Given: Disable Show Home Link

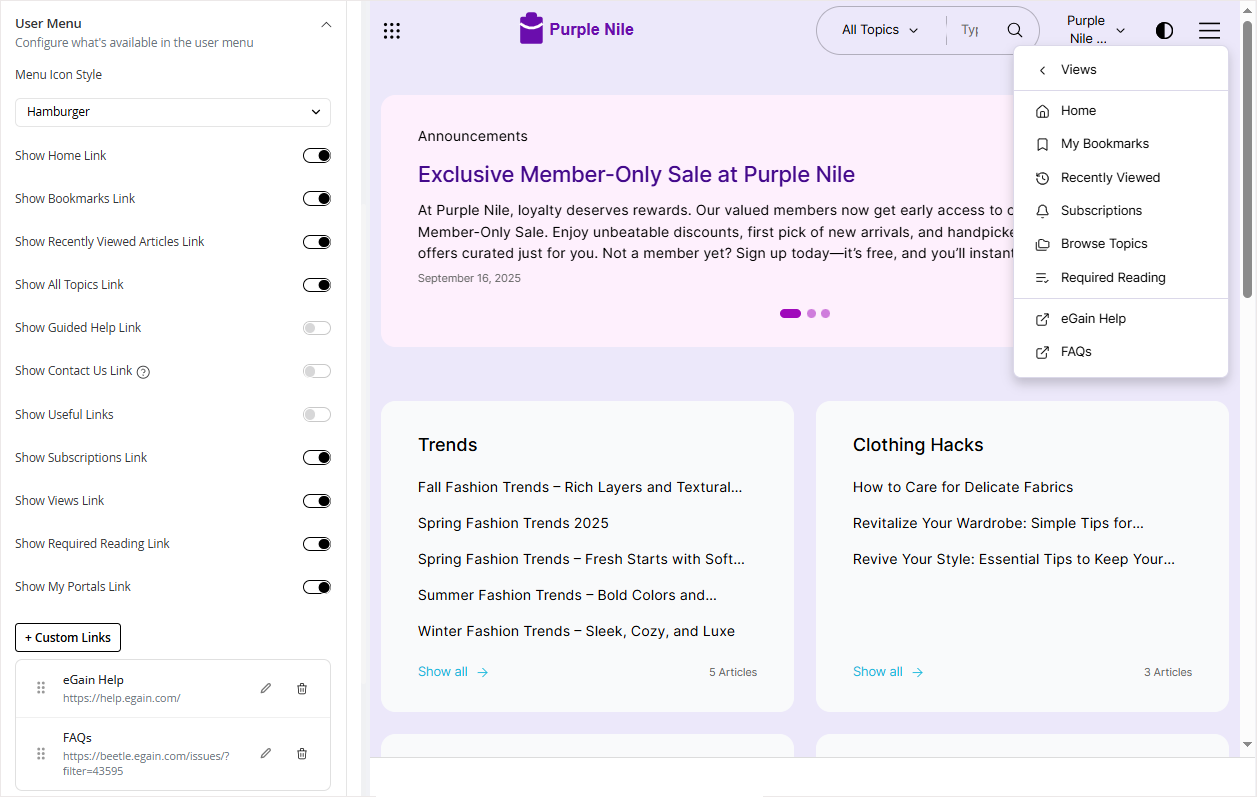Looking at the screenshot, I should pos(316,155).
